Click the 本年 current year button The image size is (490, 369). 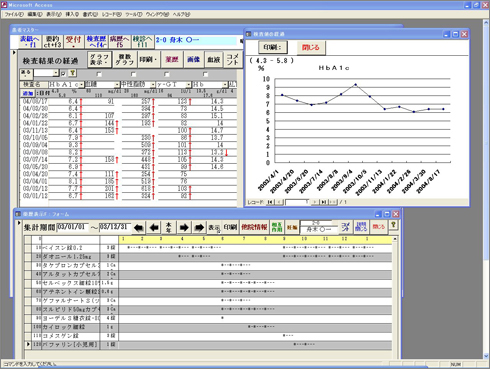(x=169, y=227)
